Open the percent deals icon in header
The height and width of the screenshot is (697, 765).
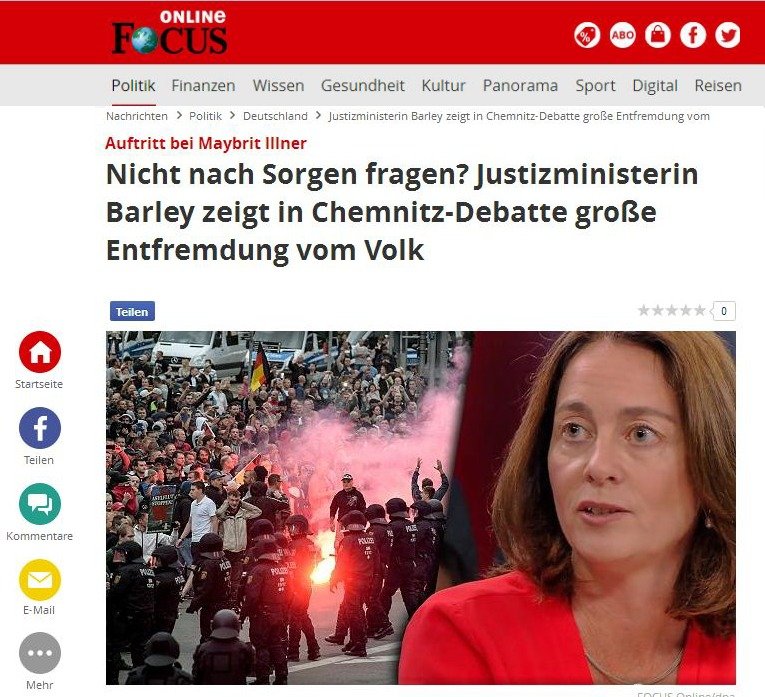click(x=587, y=35)
